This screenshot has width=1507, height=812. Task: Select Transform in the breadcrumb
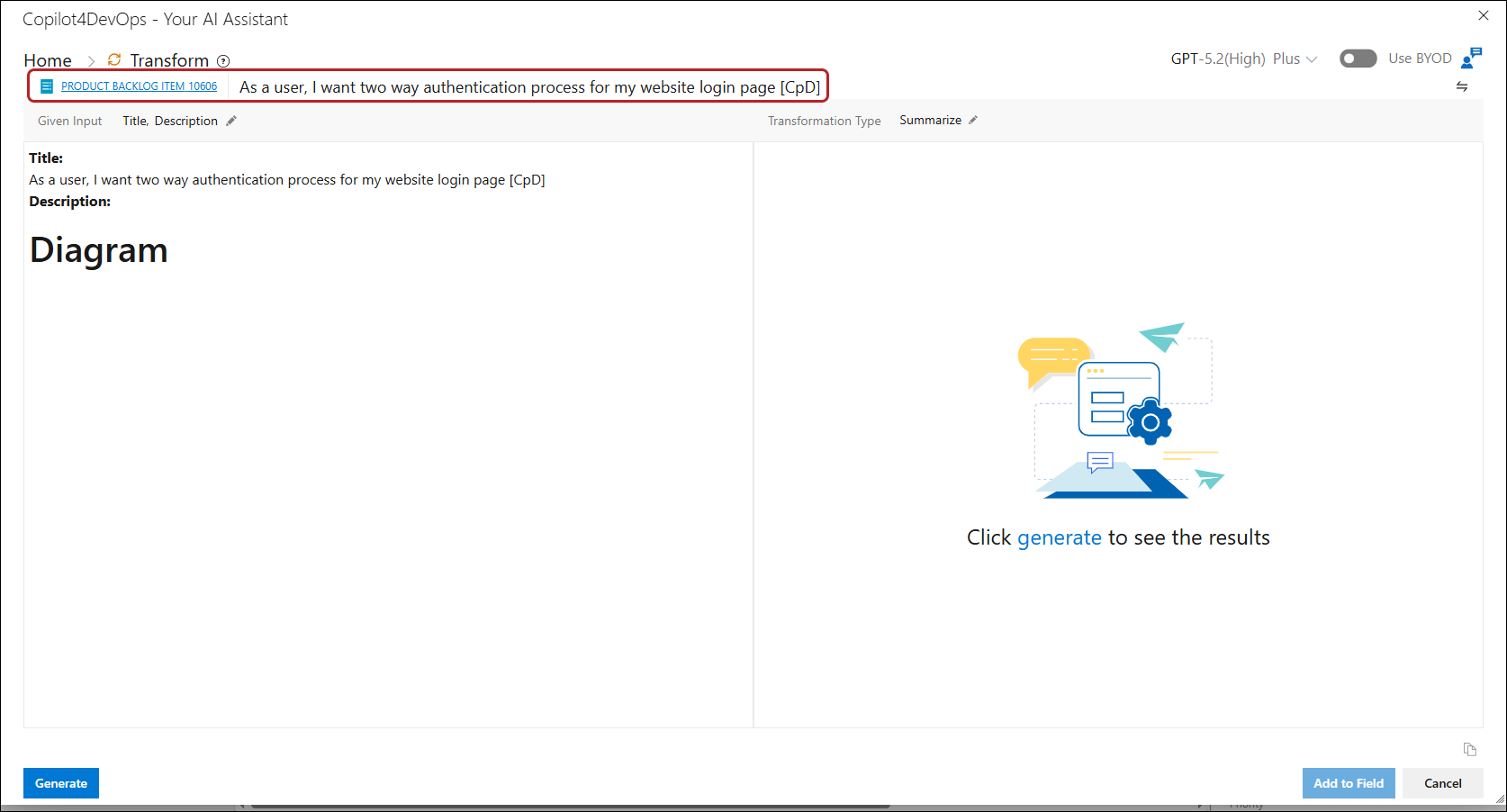pos(169,60)
